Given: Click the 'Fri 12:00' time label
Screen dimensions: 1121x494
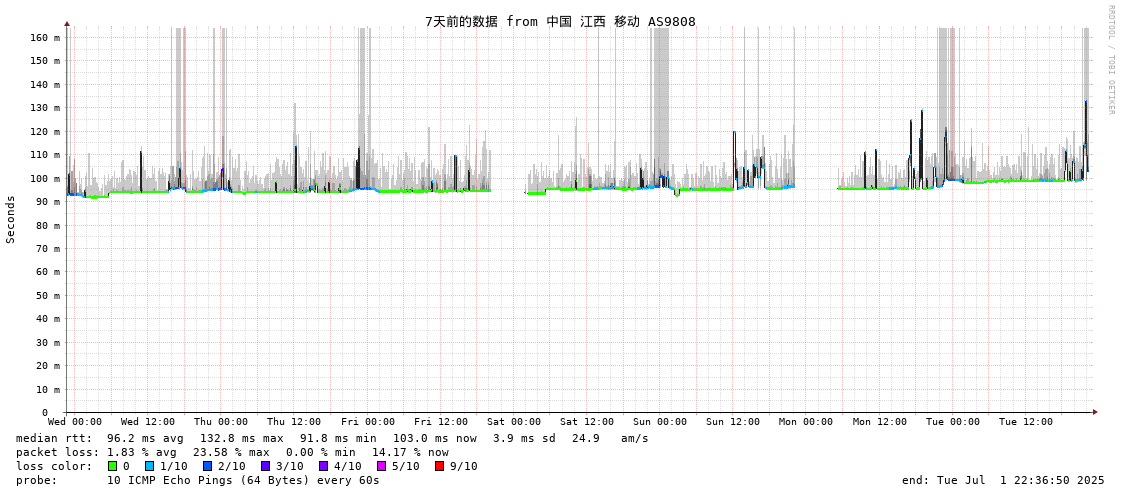Looking at the screenshot, I should (x=441, y=422).
